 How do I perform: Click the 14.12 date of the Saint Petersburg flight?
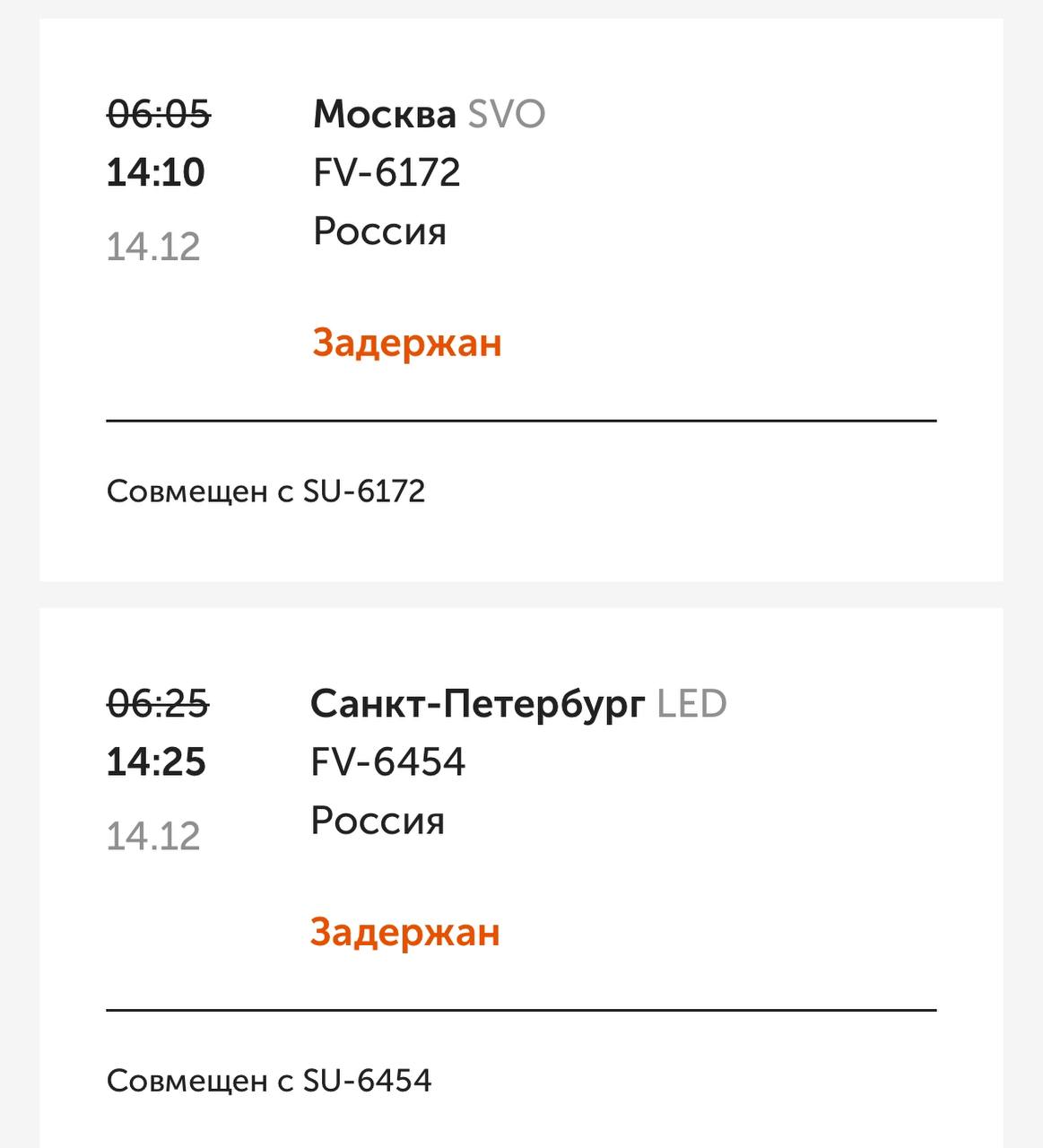coord(153,836)
